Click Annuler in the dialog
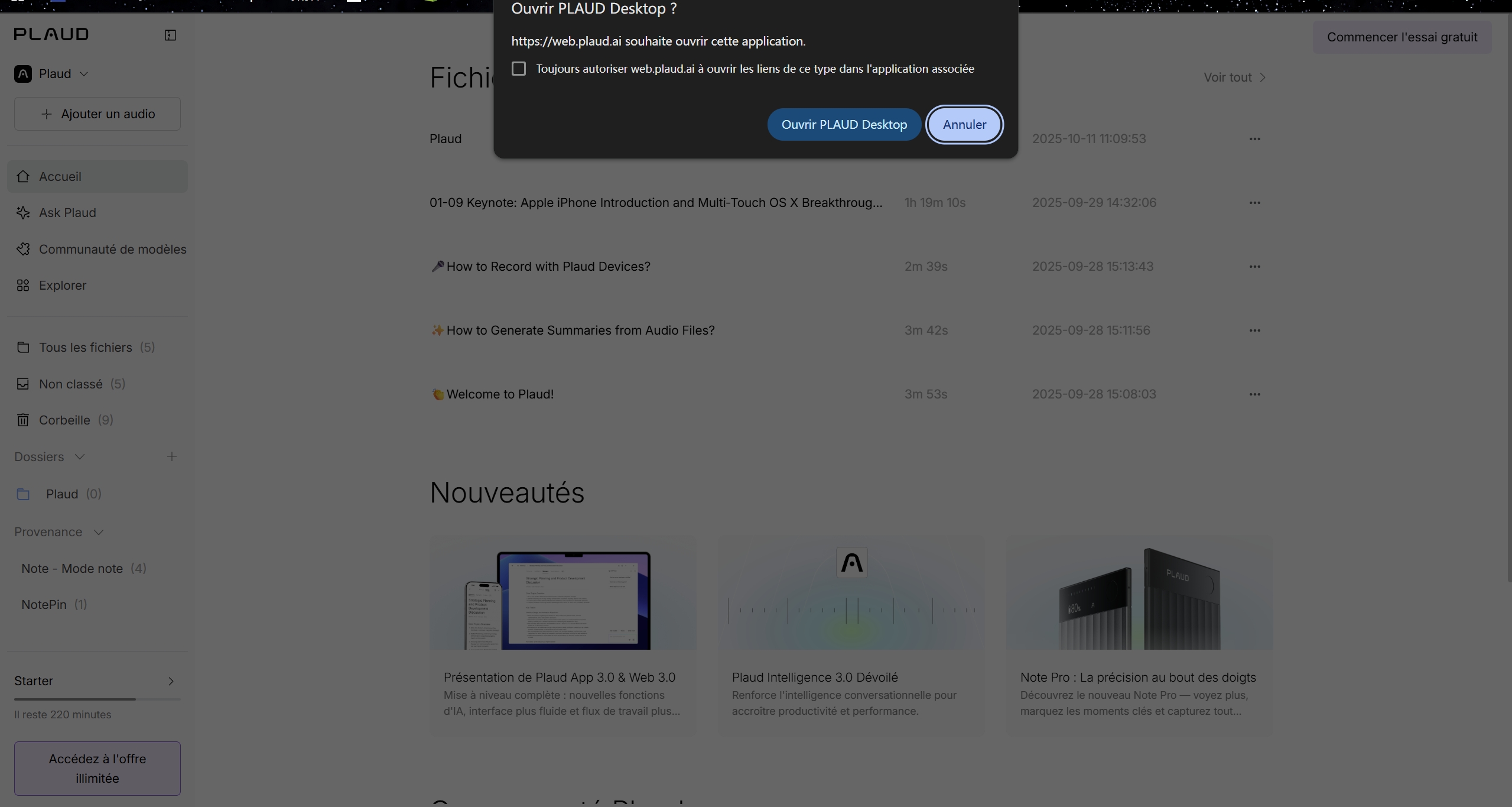Screen dimensions: 1512x807 (x=964, y=124)
